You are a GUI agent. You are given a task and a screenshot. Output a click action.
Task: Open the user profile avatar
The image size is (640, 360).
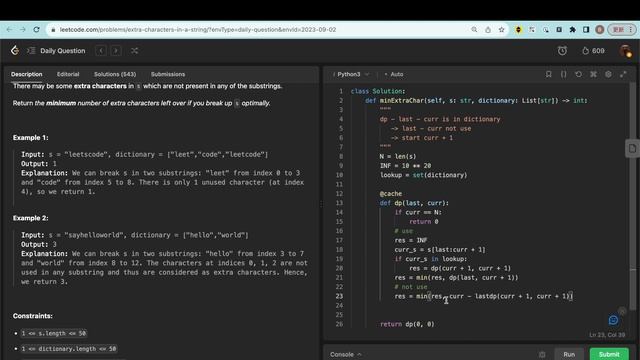(x=625, y=51)
